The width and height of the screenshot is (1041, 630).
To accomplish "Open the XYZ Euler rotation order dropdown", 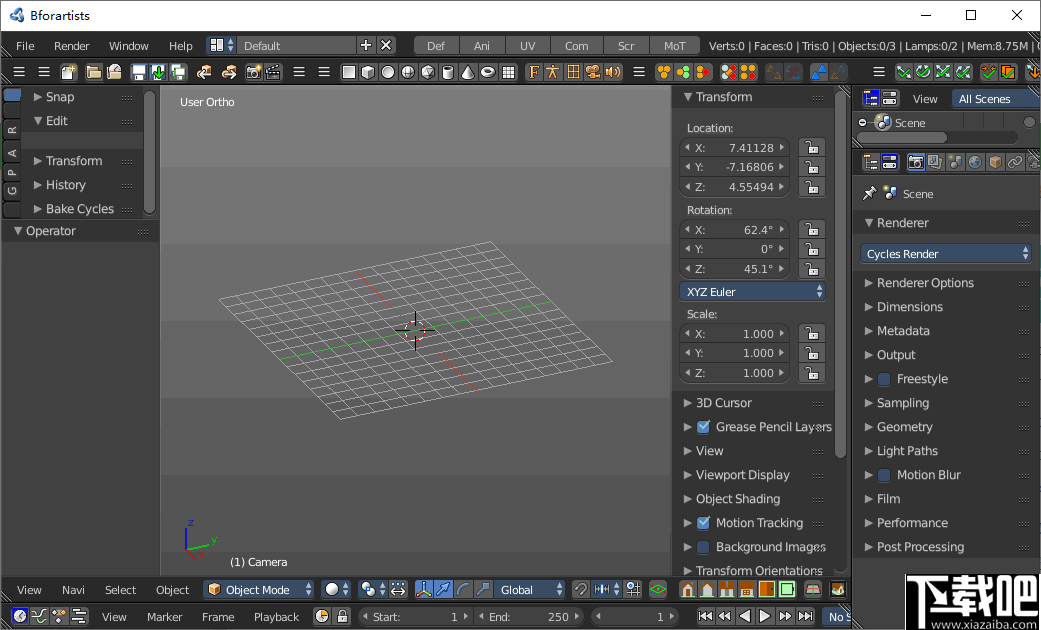I will coord(752,291).
